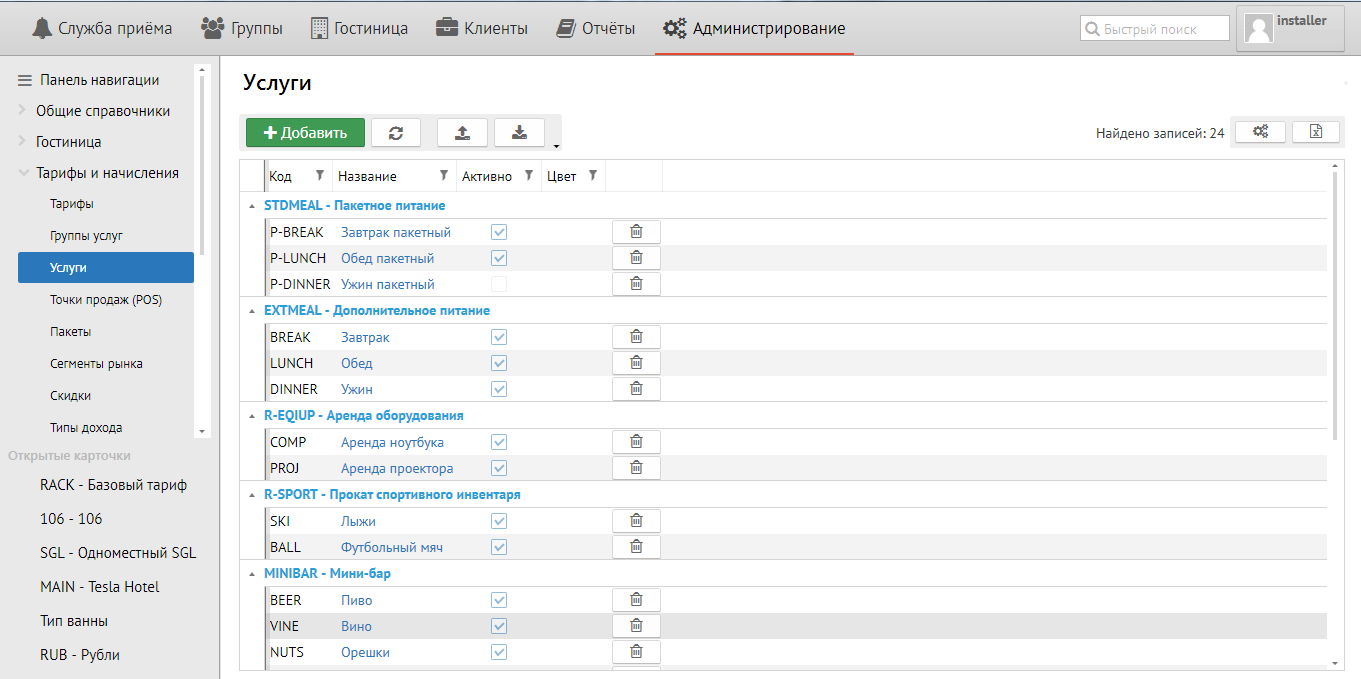
Task: Click trash icon for the SKI row
Action: point(636,521)
